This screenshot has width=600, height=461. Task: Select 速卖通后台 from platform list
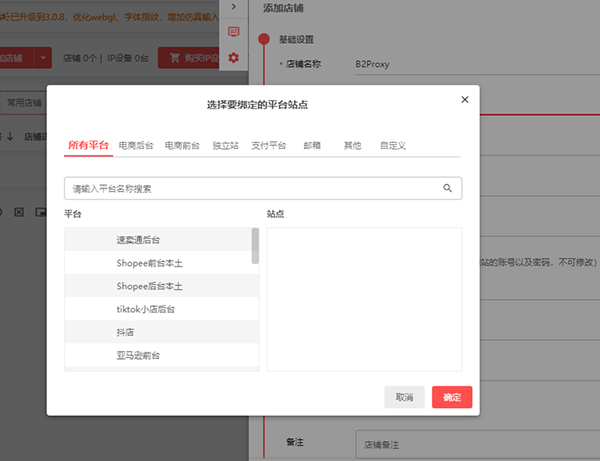[x=137, y=240]
